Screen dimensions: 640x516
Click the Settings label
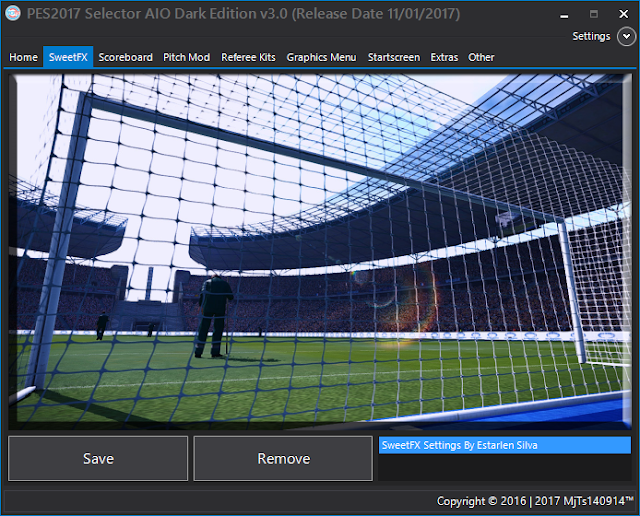(591, 36)
